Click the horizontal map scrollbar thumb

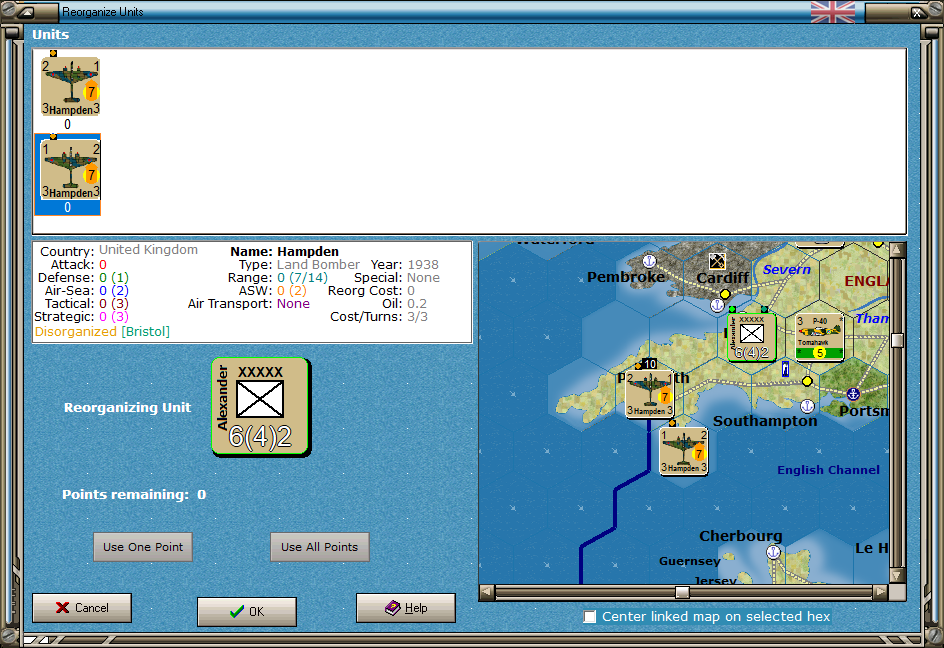click(x=682, y=593)
